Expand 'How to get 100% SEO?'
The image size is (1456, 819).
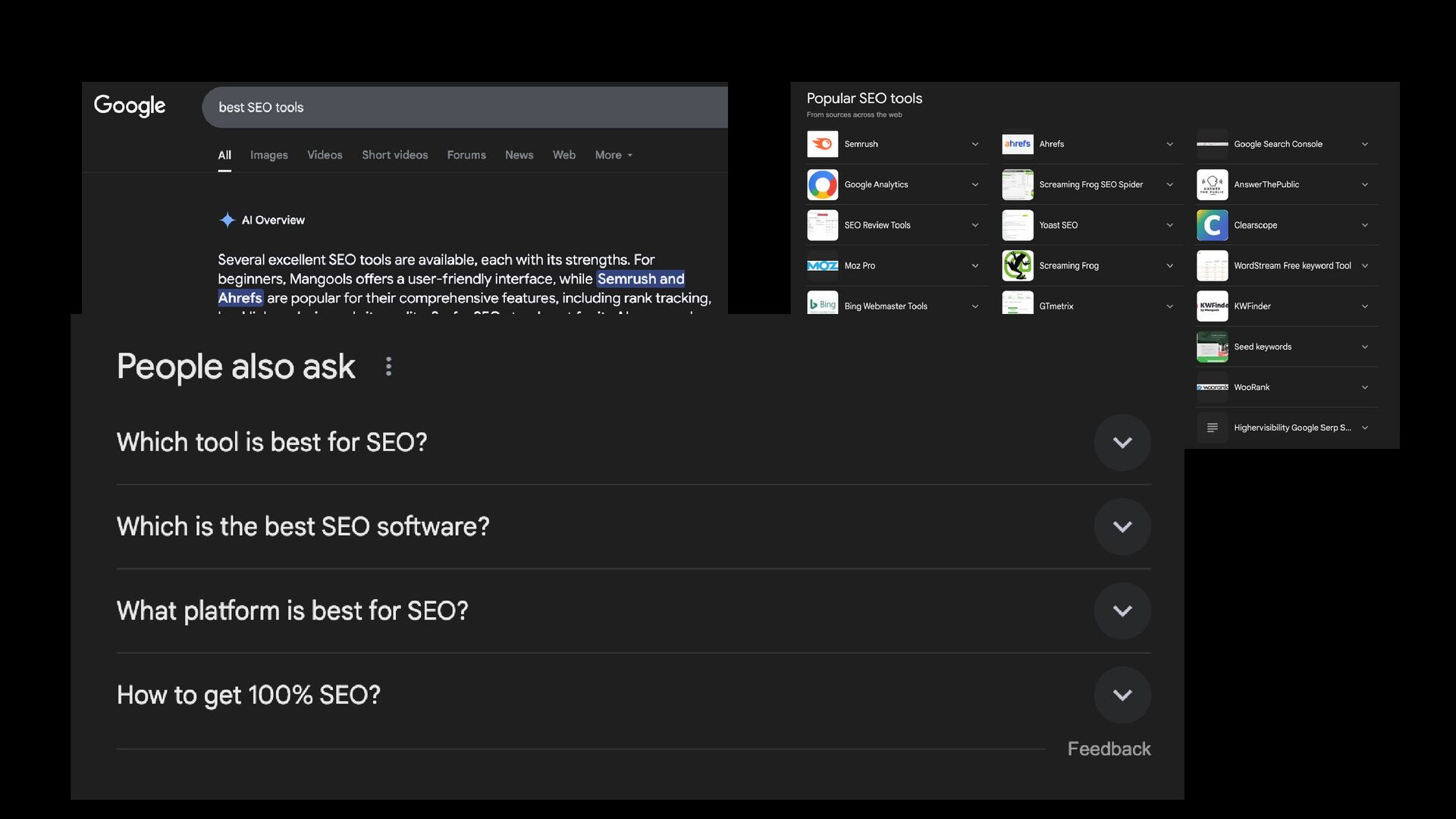click(x=1122, y=695)
